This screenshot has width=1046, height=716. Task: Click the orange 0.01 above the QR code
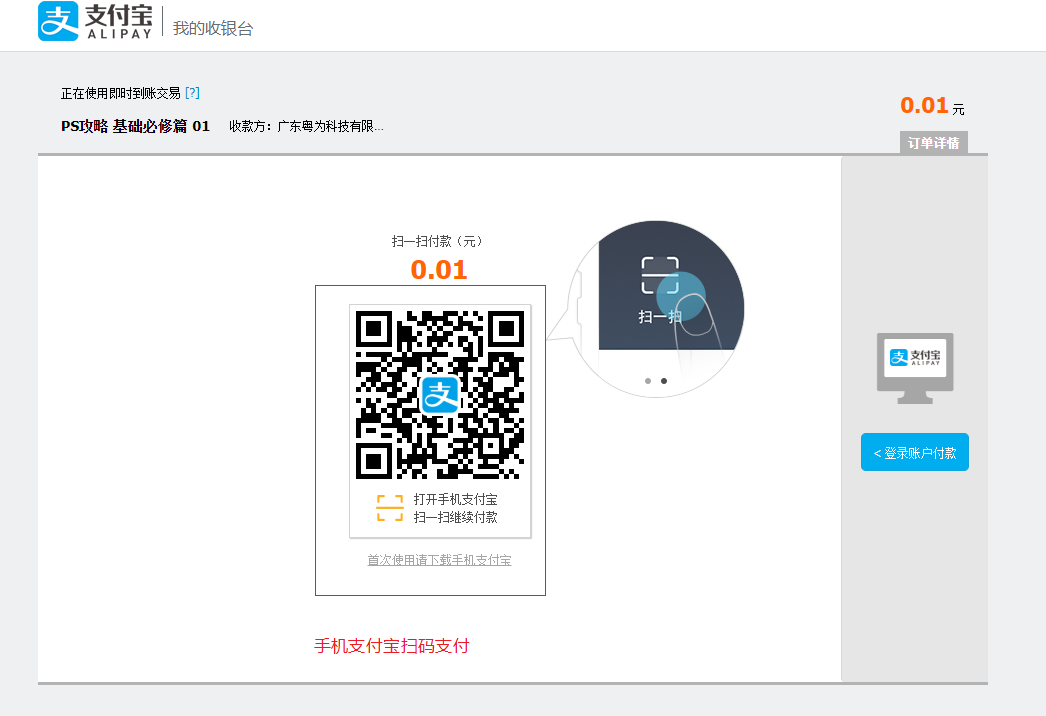439,270
